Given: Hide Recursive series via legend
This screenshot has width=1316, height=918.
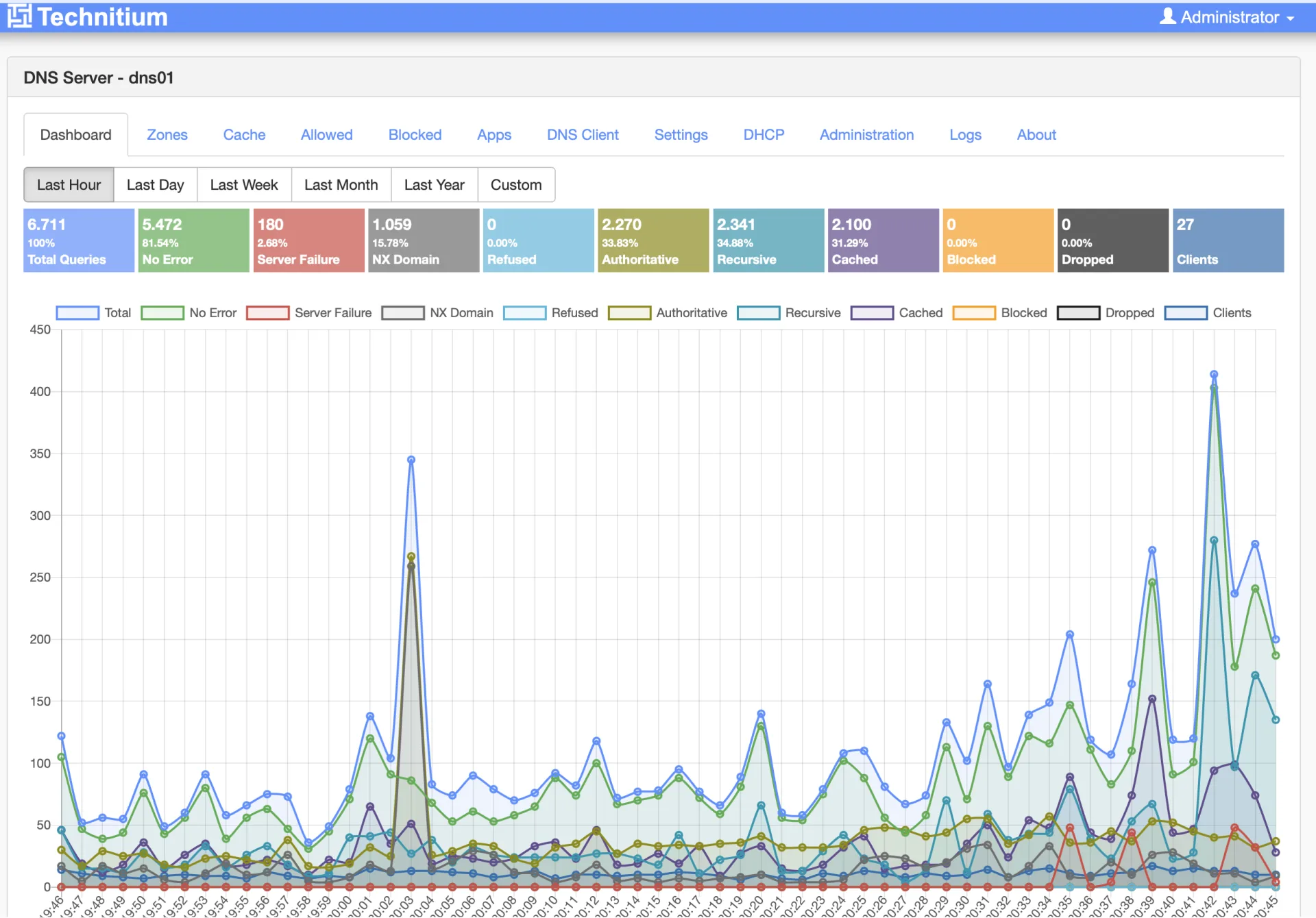Looking at the screenshot, I should (789, 313).
